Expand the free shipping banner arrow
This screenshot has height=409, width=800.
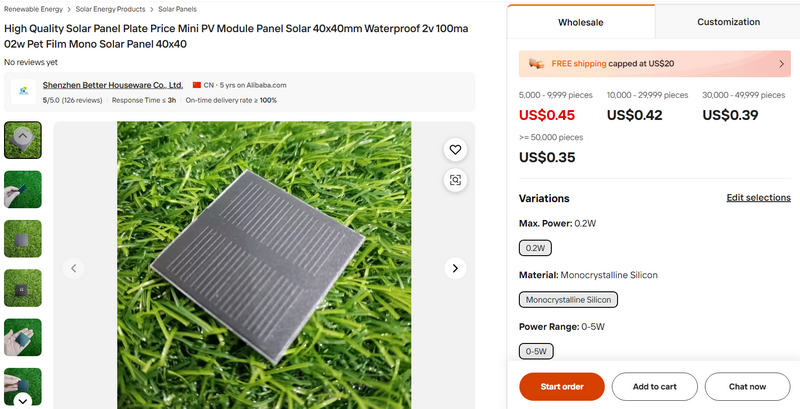782,63
